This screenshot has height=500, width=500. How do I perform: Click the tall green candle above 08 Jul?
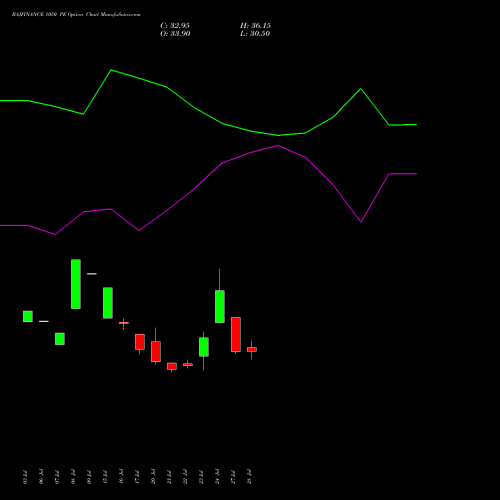pos(76,284)
